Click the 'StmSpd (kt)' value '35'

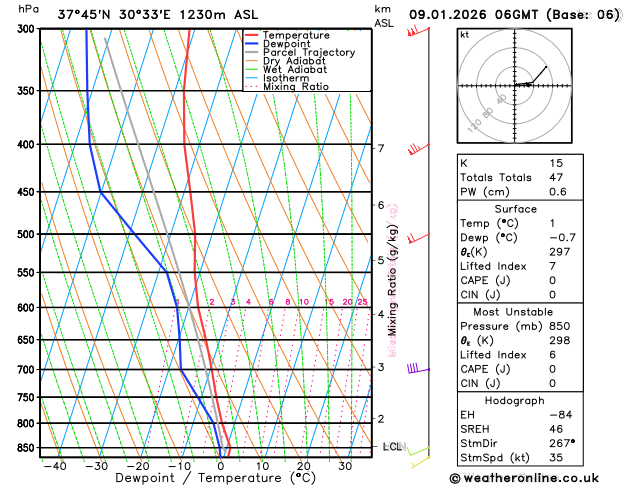pos(556,458)
